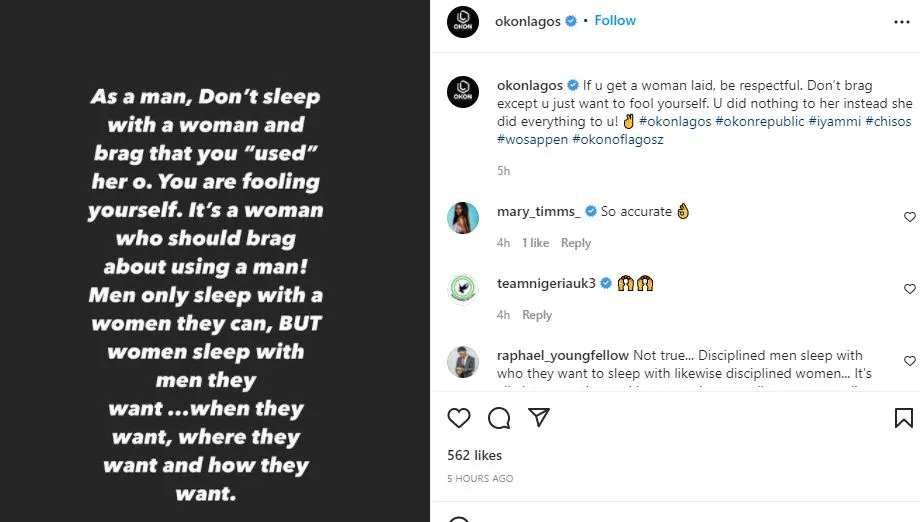Like the post with the heart icon
The width and height of the screenshot is (920, 522).
tap(459, 418)
